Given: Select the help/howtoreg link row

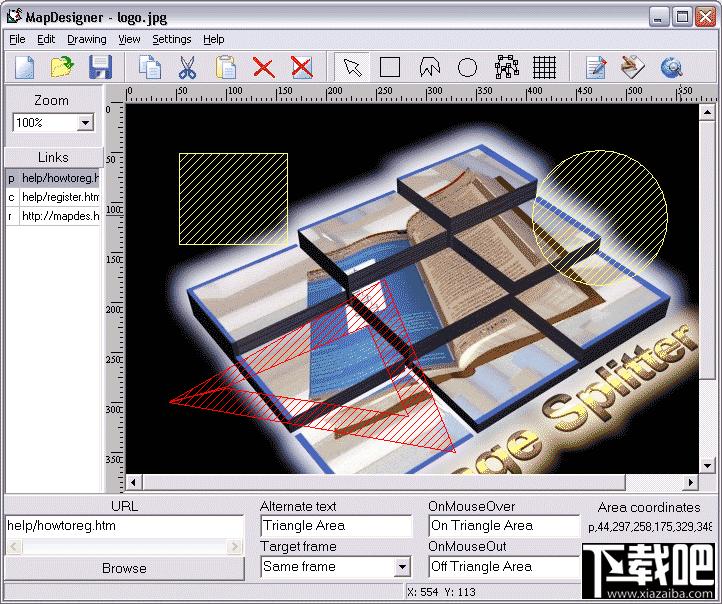Looking at the screenshot, I should click(53, 178).
